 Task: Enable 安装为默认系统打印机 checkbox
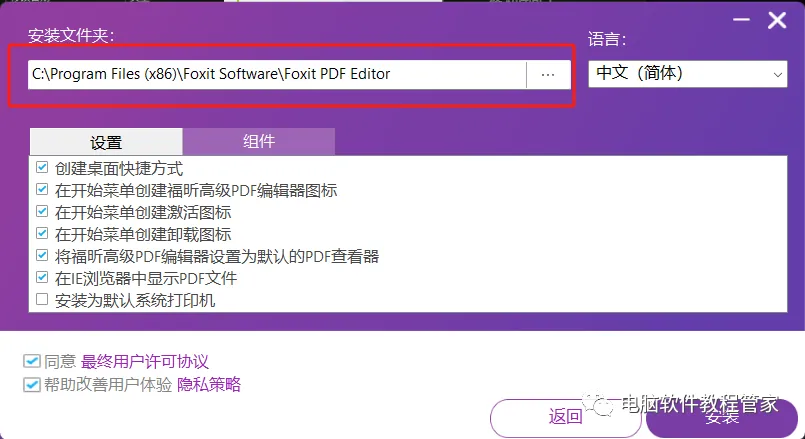tap(42, 299)
